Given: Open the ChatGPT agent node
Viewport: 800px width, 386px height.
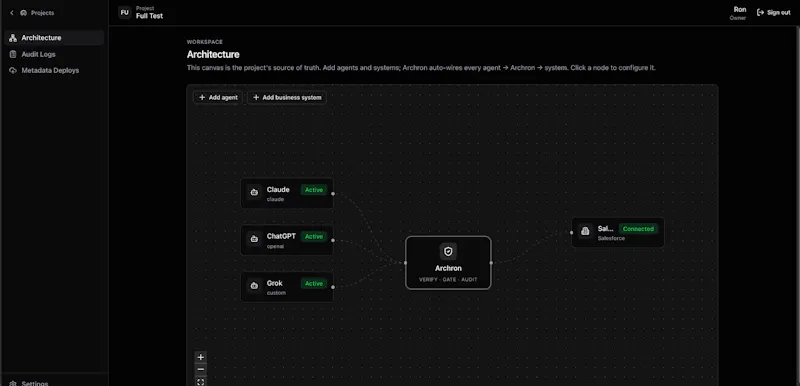Looking at the screenshot, I should click(287, 240).
